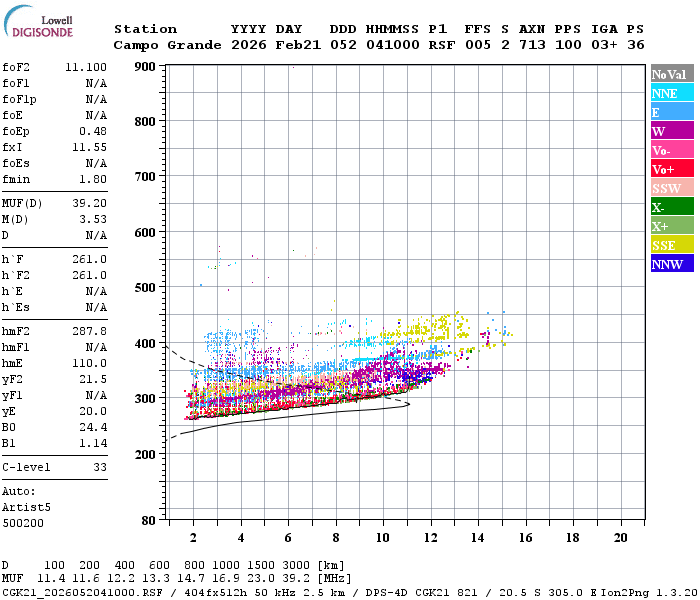Click the 900 km height axis label

(x=145, y=67)
